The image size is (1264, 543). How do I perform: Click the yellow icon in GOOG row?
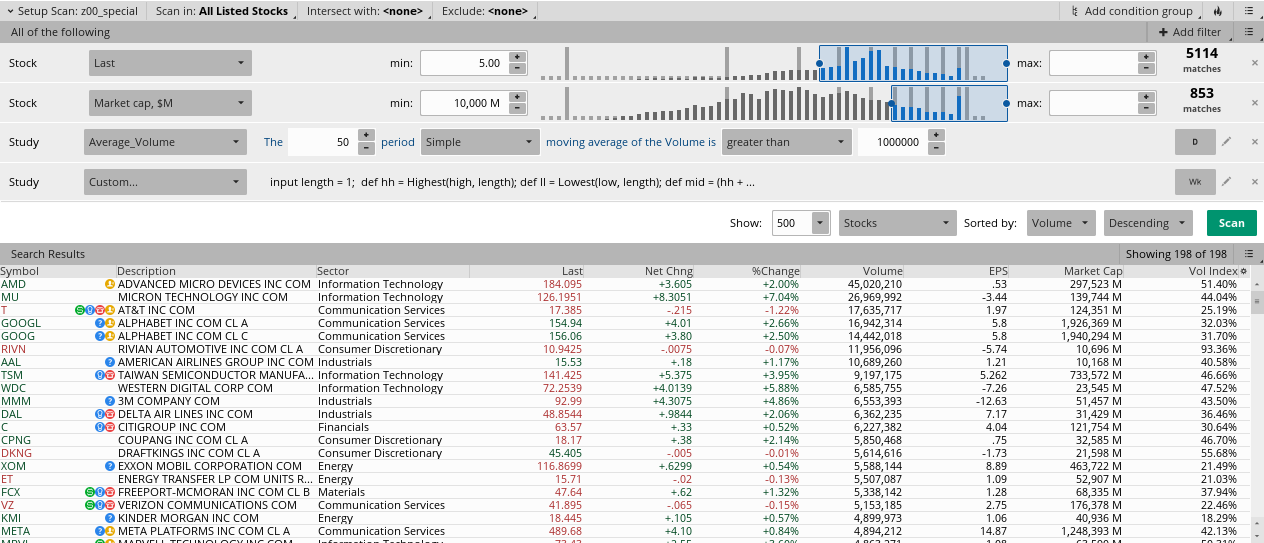pyautogui.click(x=110, y=336)
